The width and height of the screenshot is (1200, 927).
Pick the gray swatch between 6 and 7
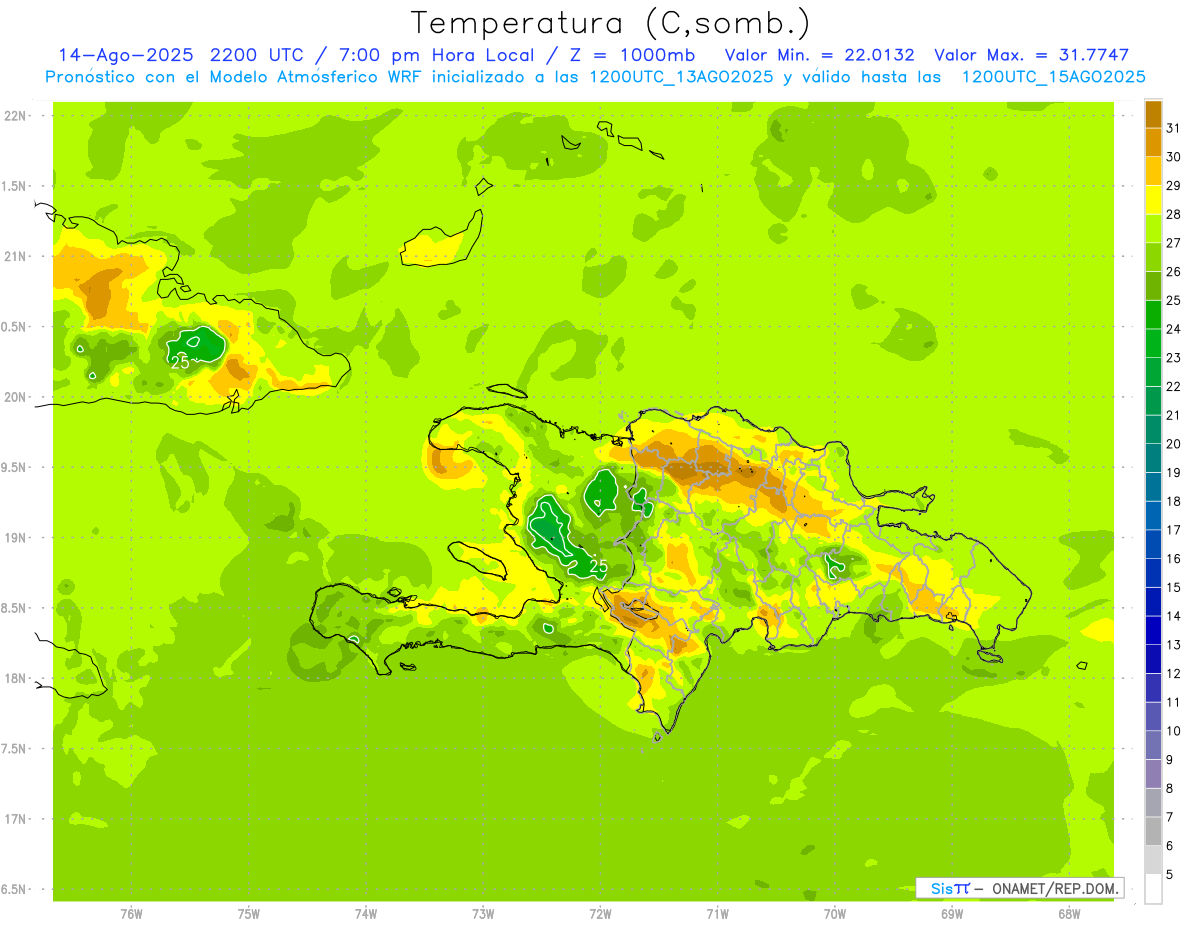tap(1154, 831)
